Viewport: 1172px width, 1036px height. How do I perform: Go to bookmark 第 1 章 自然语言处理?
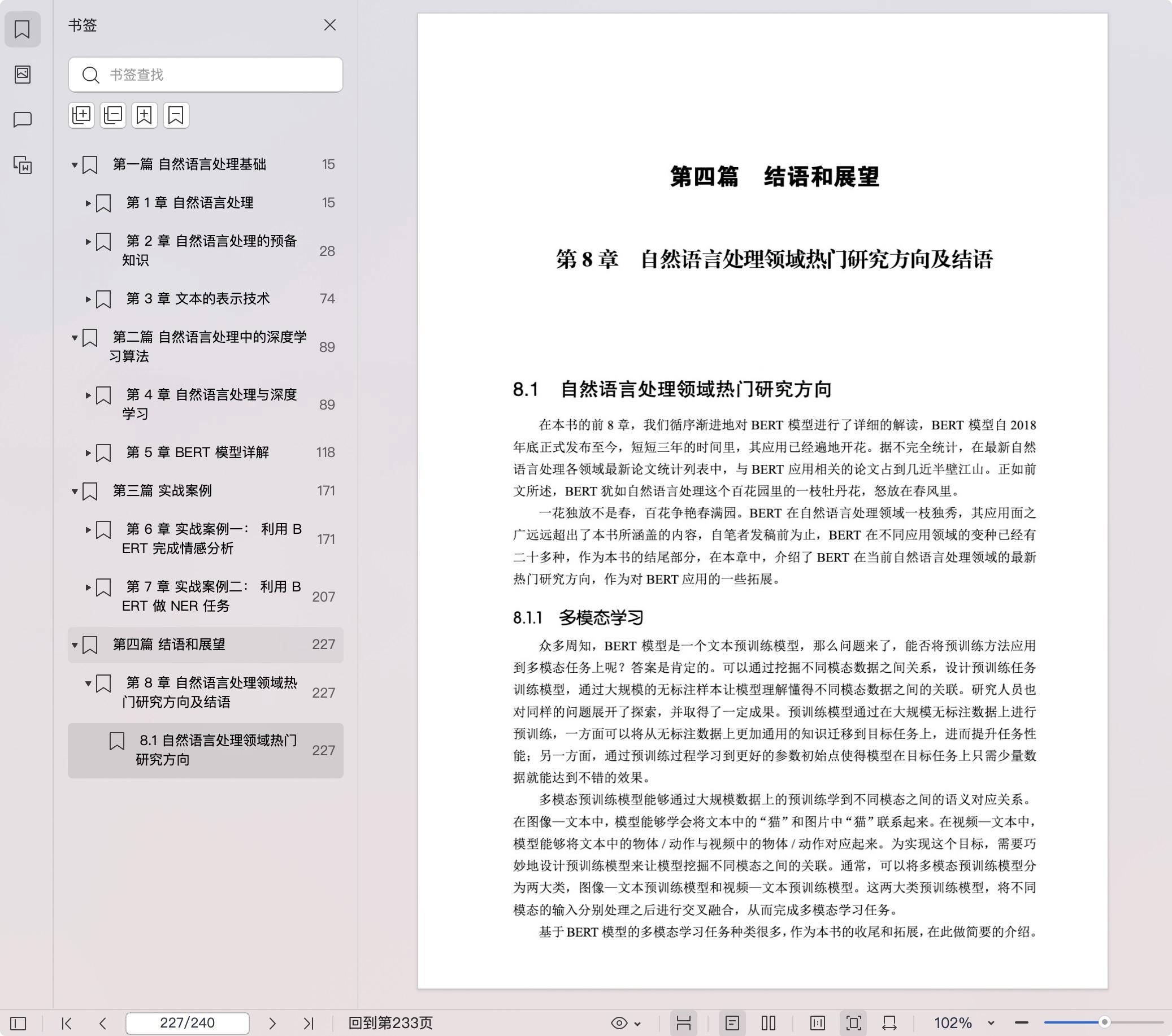[x=190, y=203]
